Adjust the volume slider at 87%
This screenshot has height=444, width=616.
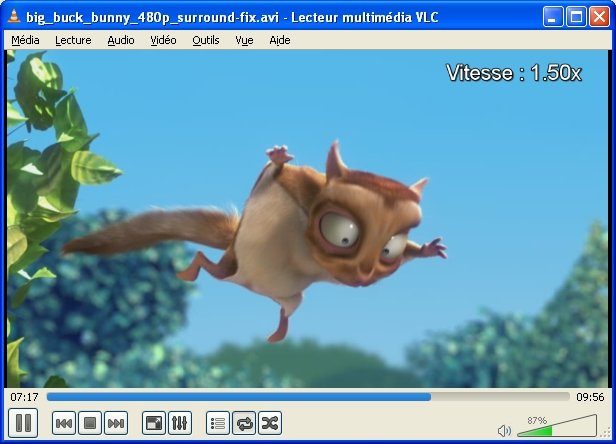point(557,426)
